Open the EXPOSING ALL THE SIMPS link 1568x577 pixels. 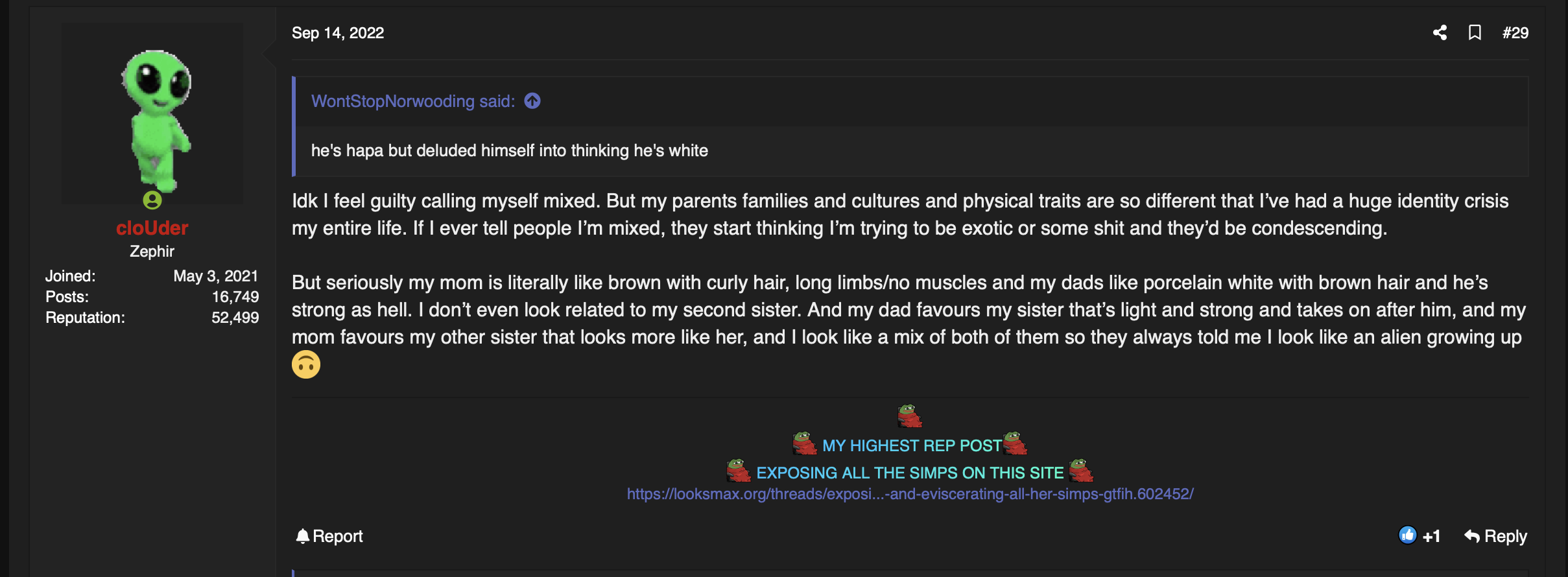click(910, 473)
